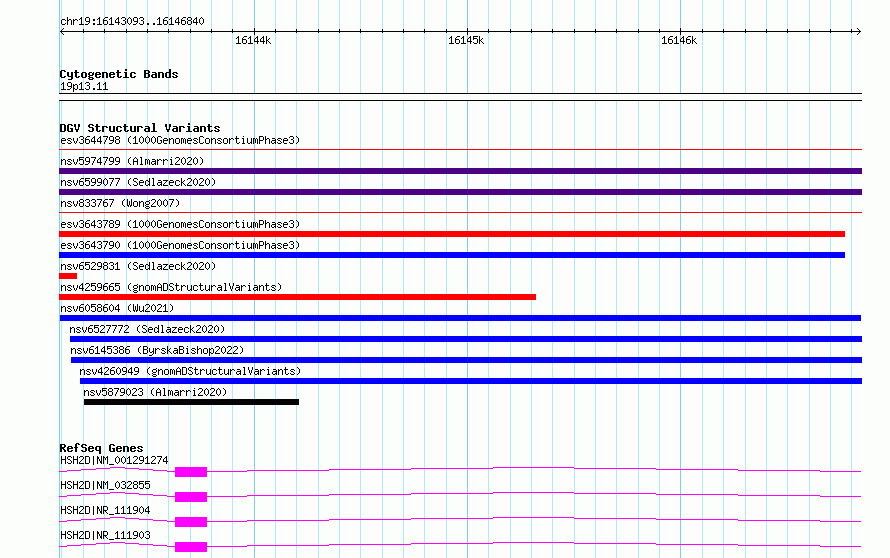Select the HSH2D|NM_001291274 magenta exon block

pos(191,472)
